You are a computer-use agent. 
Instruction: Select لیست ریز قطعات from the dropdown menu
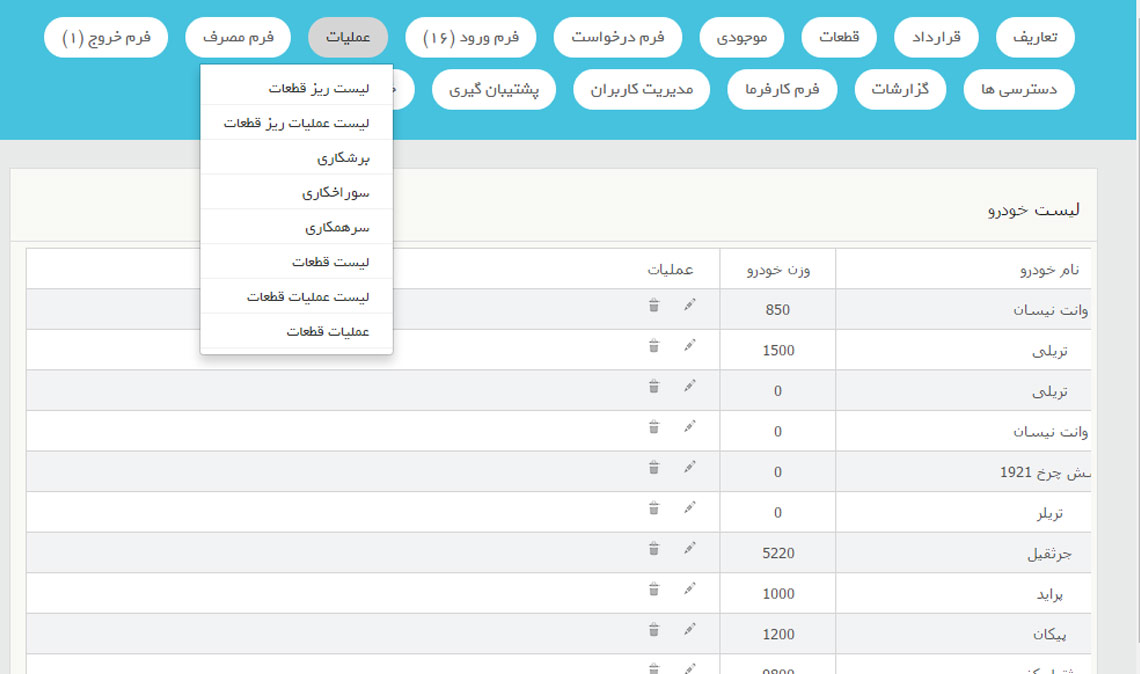tap(297, 88)
